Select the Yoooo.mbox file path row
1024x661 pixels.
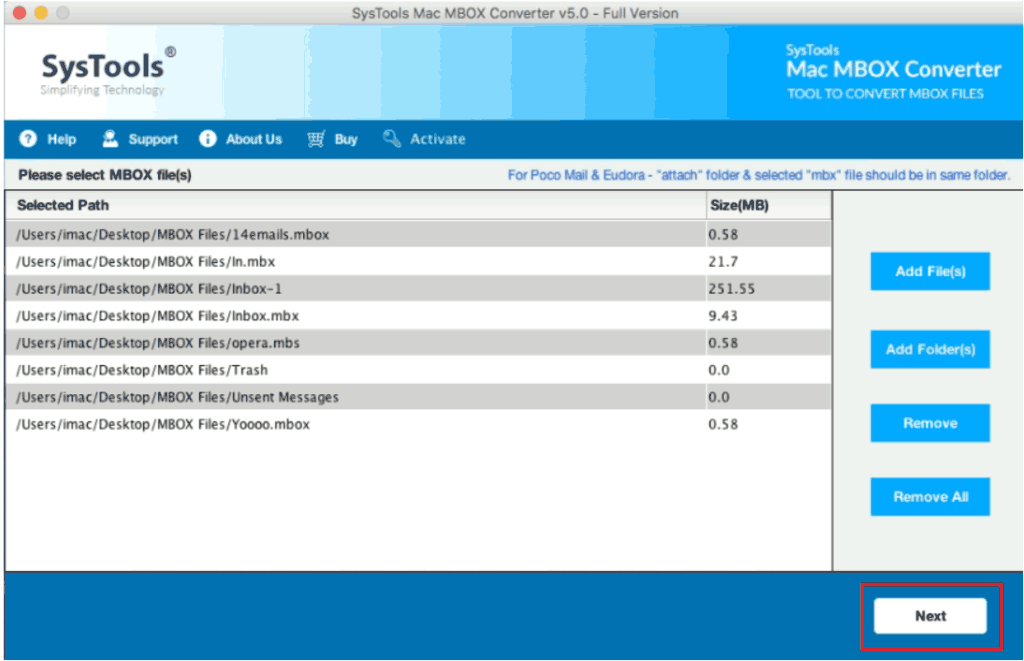(419, 425)
